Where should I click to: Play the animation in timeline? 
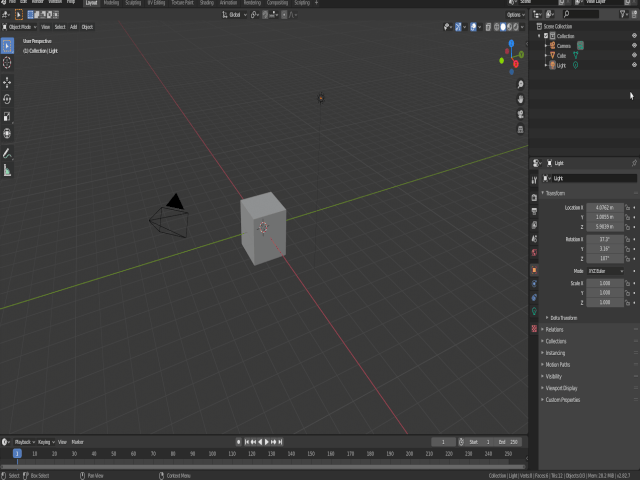coord(267,442)
